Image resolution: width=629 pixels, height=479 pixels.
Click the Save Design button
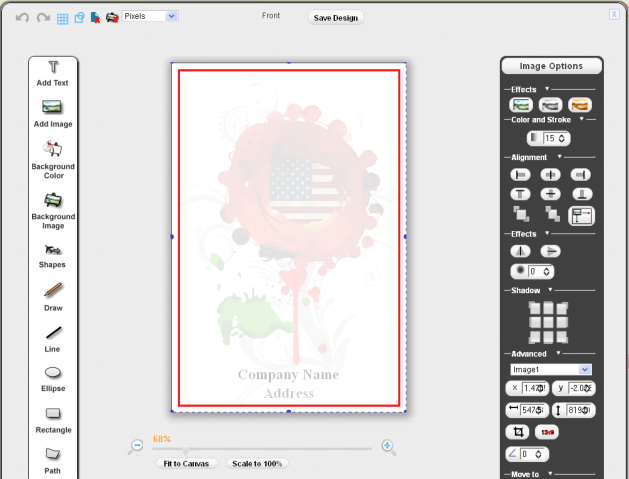pos(335,18)
